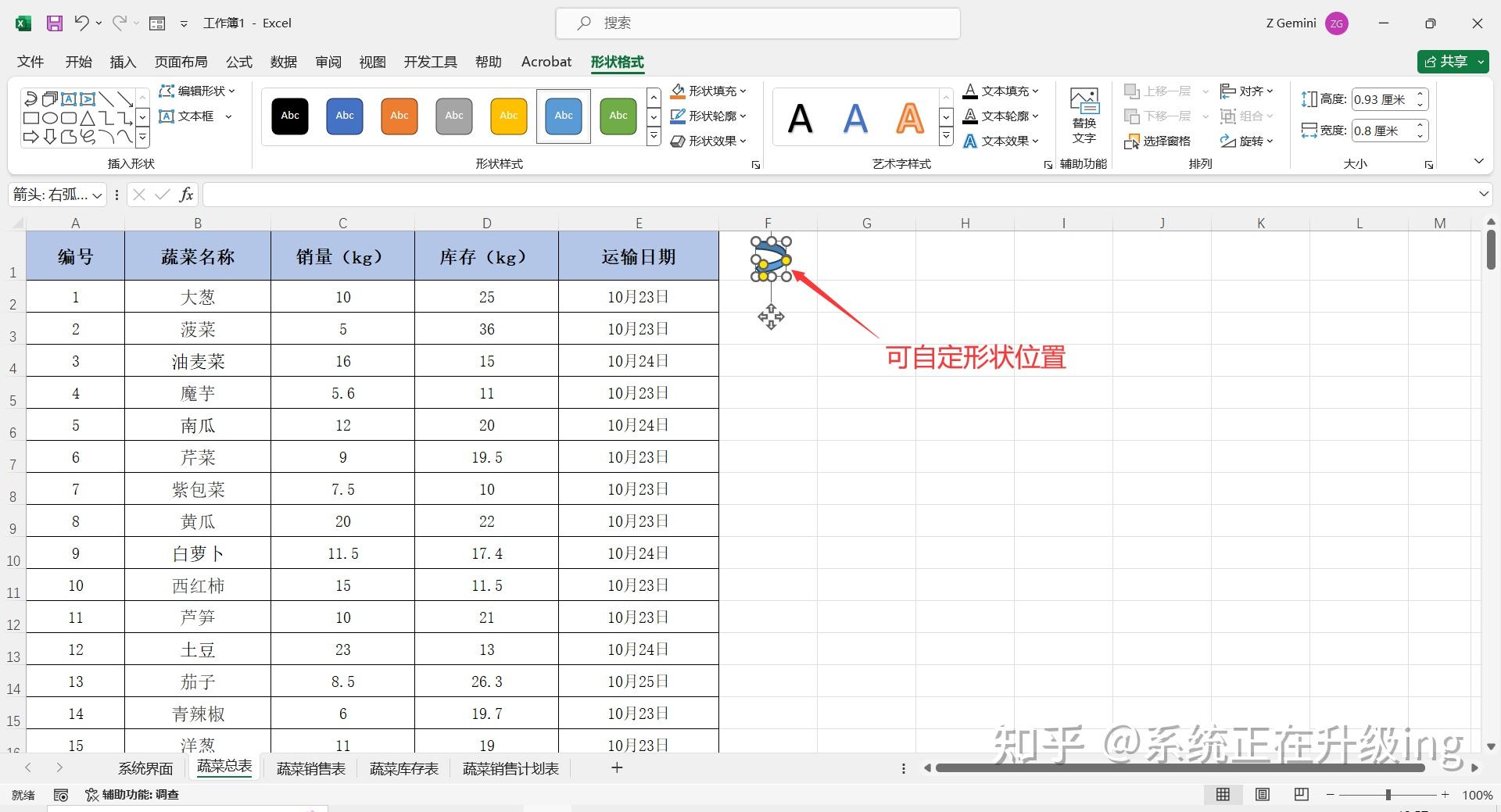Image resolution: width=1501 pixels, height=812 pixels.
Task: Click the zoom slider handle
Action: tap(1388, 795)
